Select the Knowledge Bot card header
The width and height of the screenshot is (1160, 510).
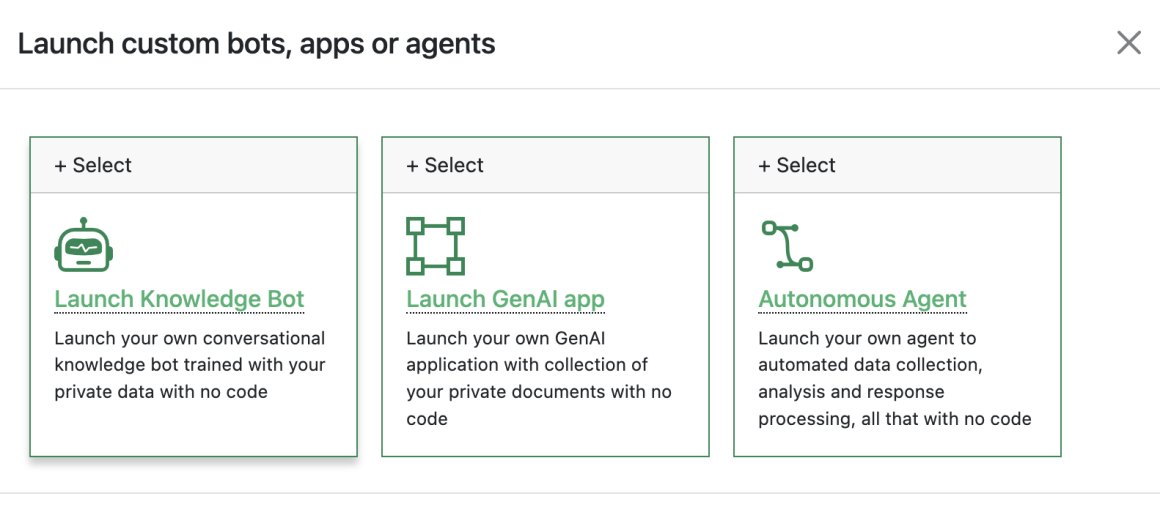coord(194,165)
